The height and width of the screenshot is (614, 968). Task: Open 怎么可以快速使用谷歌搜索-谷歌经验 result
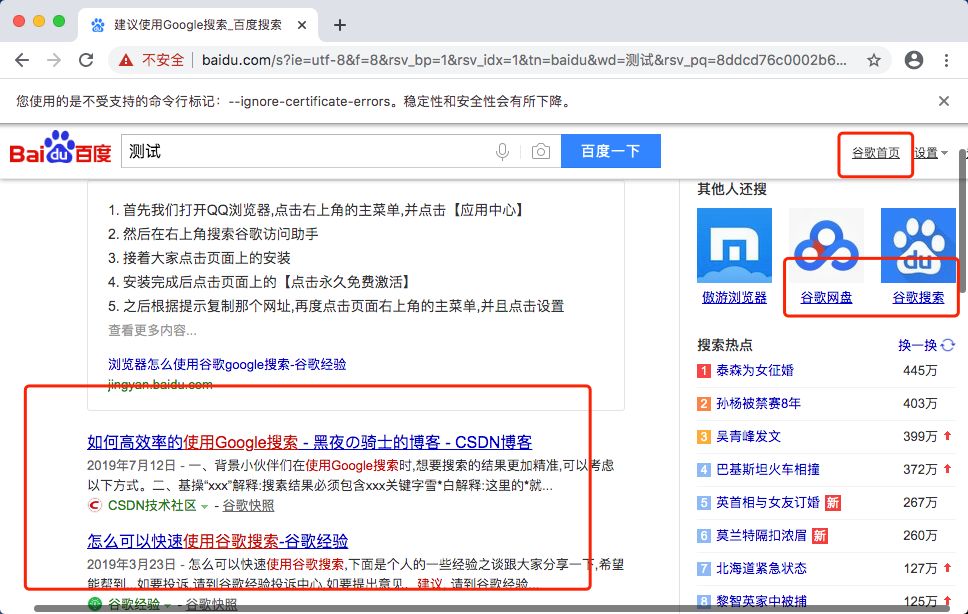pyautogui.click(x=217, y=541)
